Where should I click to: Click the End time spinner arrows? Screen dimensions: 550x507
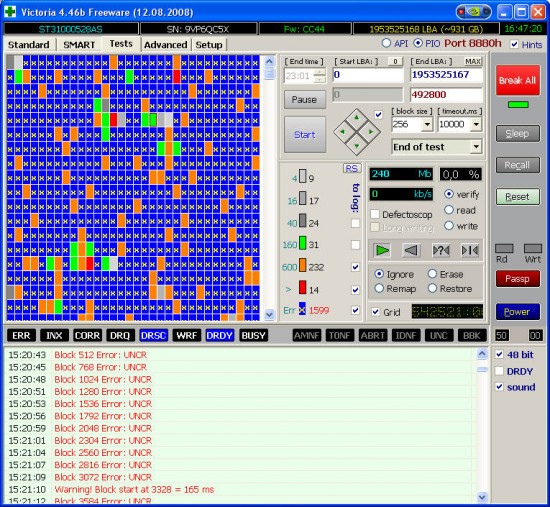coord(320,75)
